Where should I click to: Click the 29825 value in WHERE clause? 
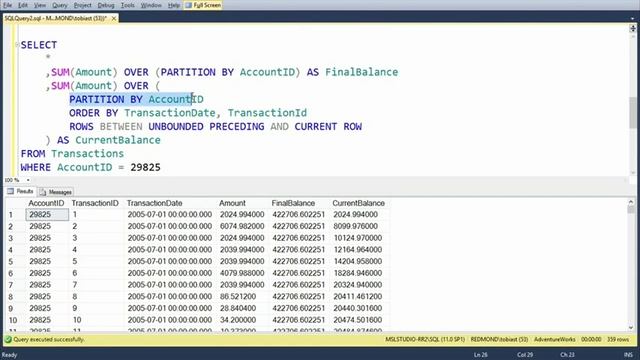click(146, 168)
